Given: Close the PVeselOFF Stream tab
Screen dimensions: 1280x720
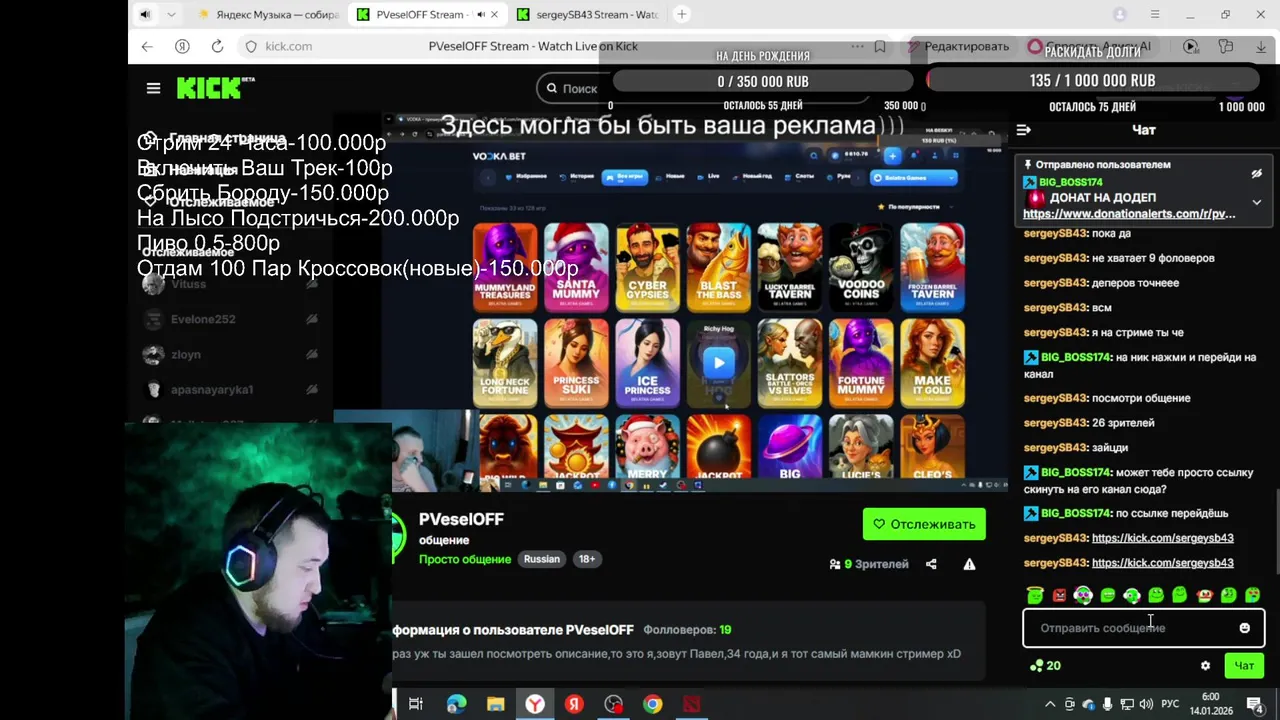Looking at the screenshot, I should [x=494, y=15].
